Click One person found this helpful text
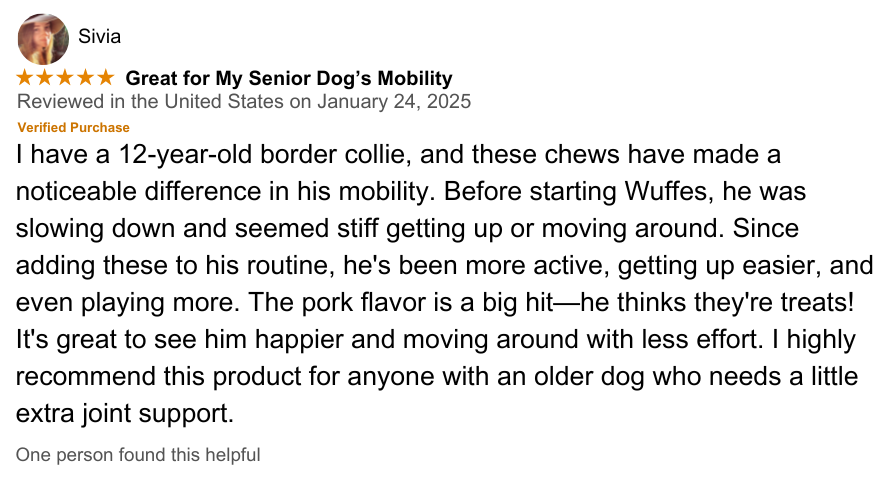This screenshot has width=880, height=500. pos(138,455)
